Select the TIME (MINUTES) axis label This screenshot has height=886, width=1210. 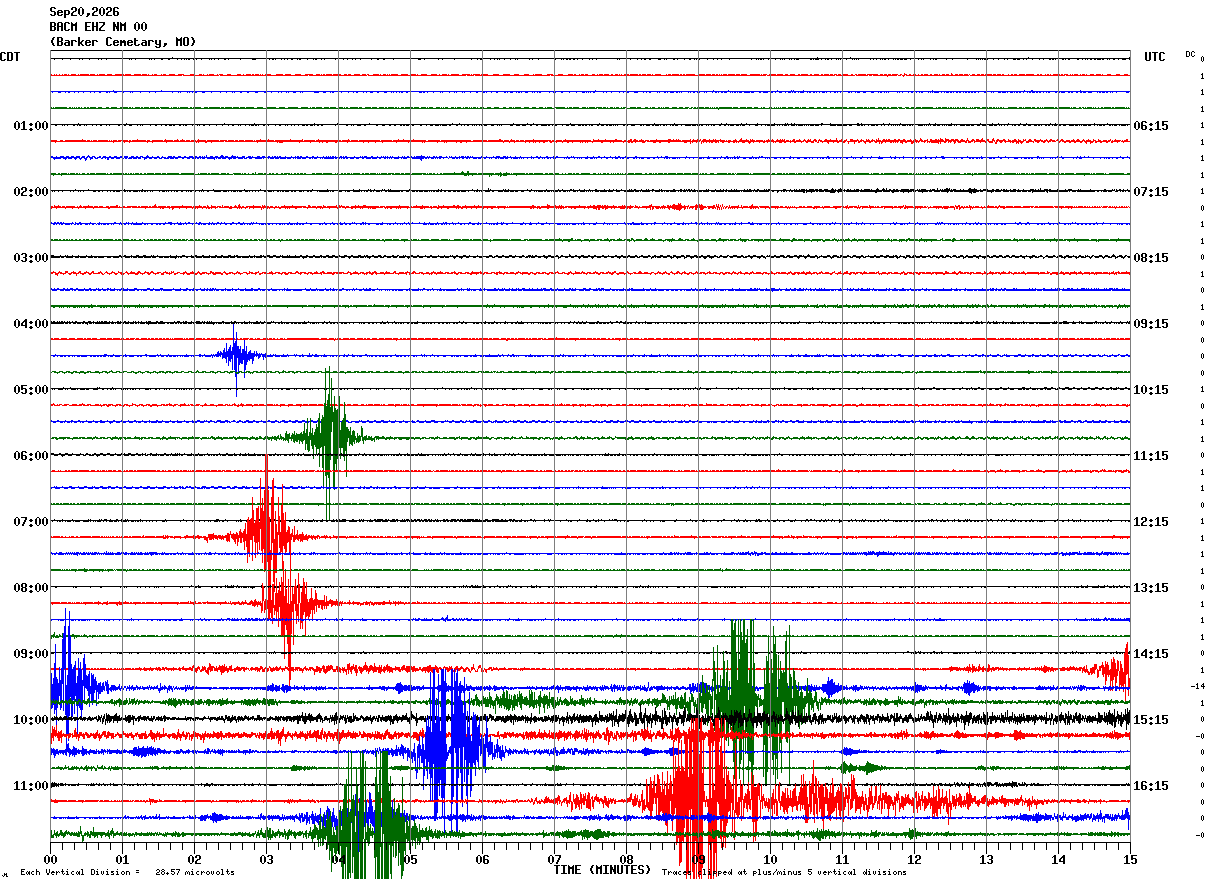[x=602, y=870]
